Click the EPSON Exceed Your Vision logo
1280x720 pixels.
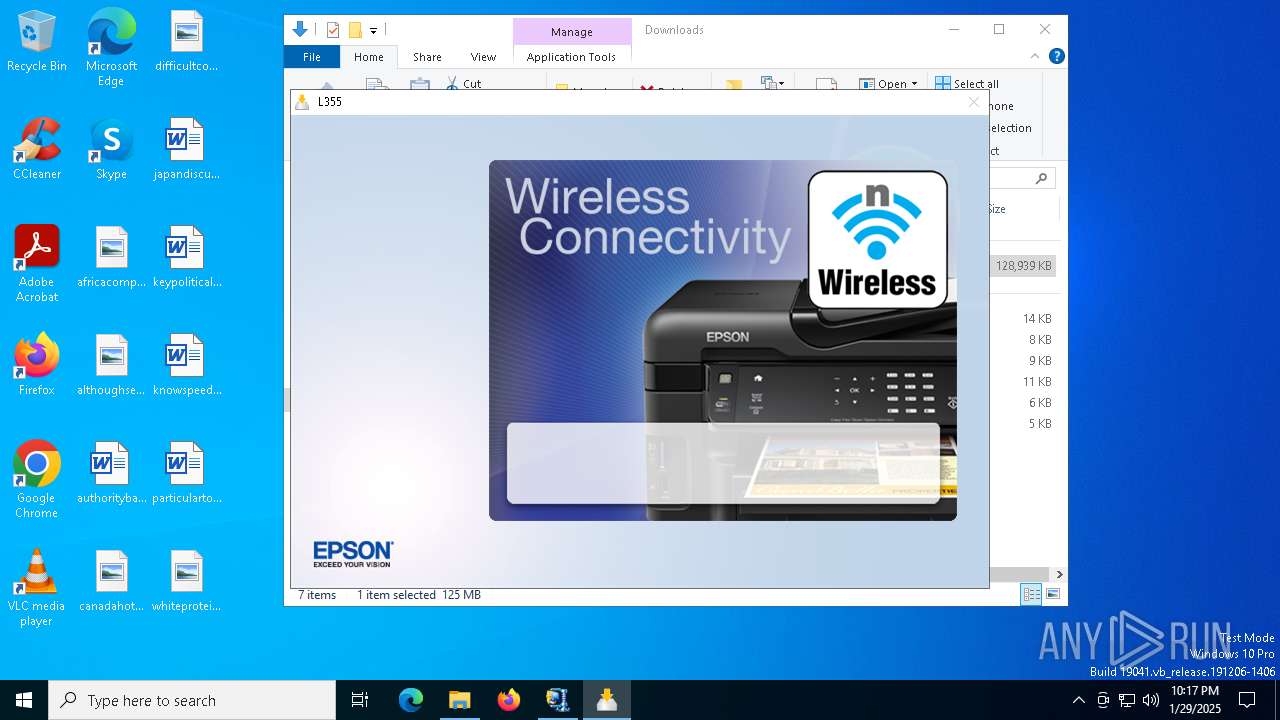(353, 554)
